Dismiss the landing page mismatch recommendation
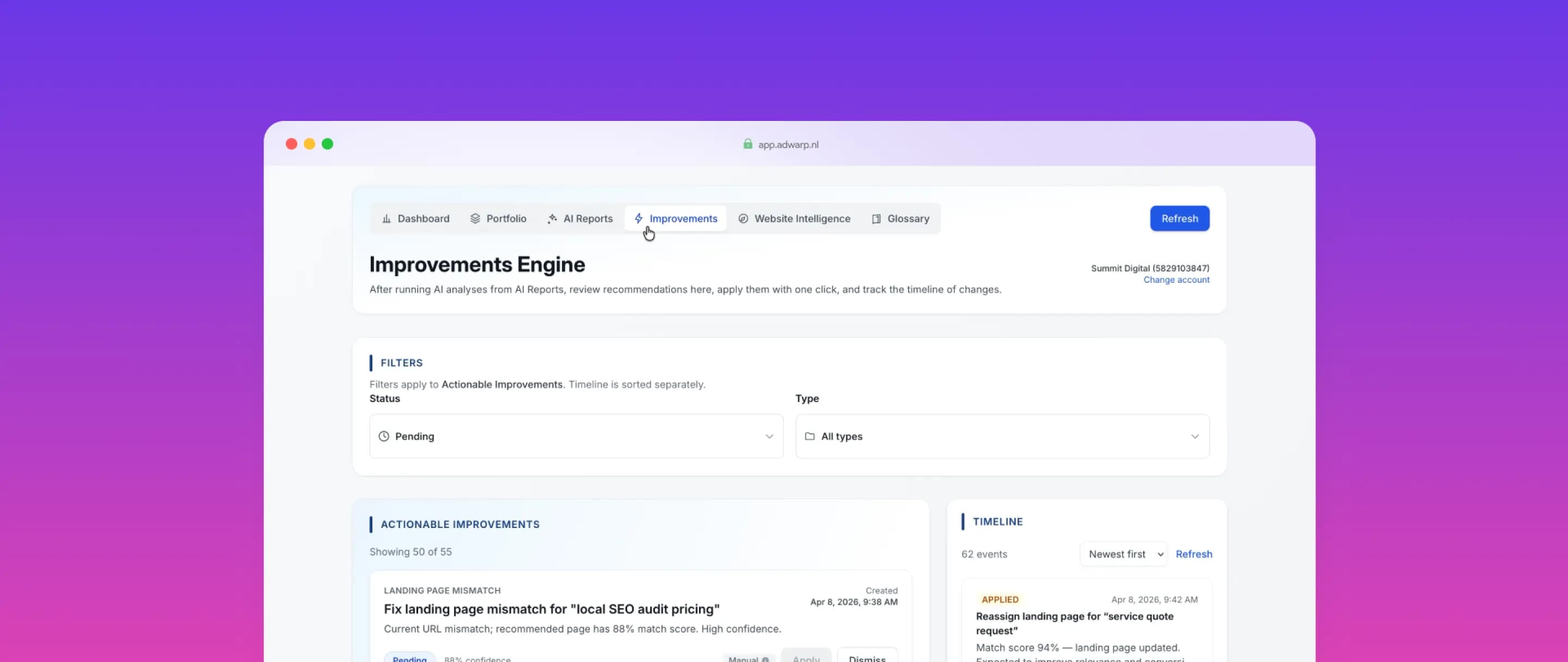1568x662 pixels. (866, 658)
